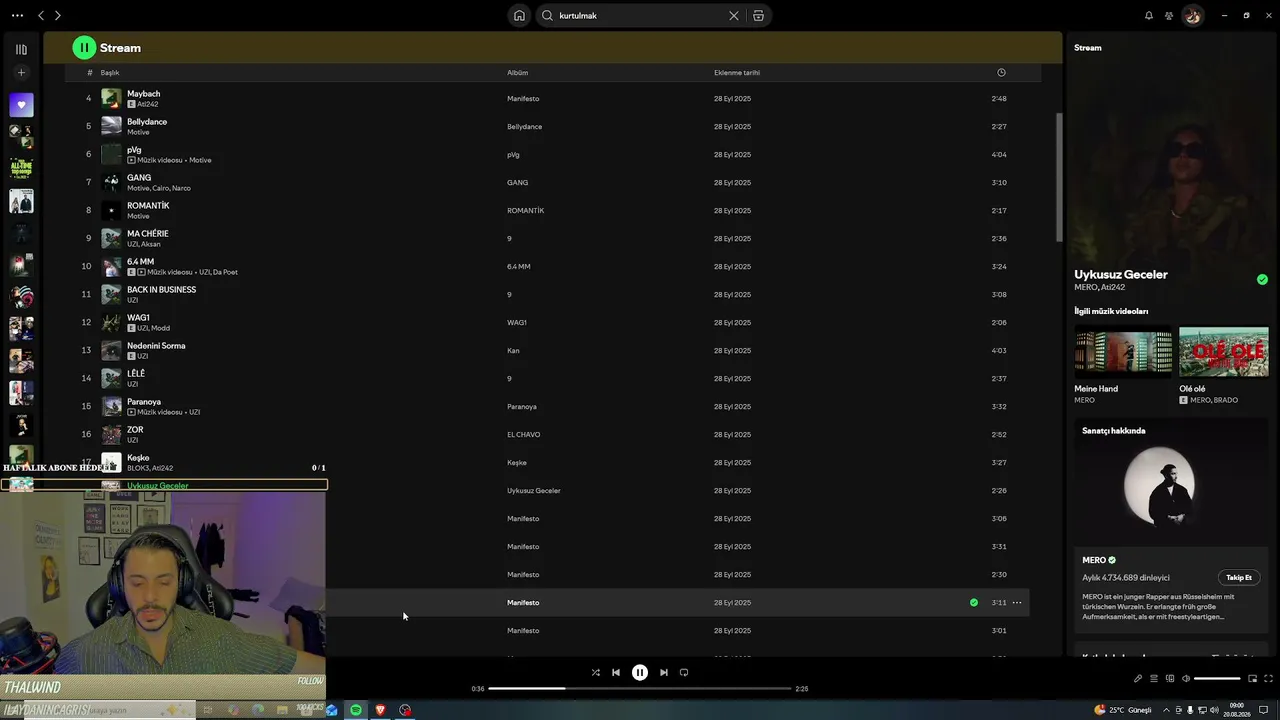Image resolution: width=1280 pixels, height=720 pixels.
Task: Show hidden system tray icons
Action: point(1167,710)
